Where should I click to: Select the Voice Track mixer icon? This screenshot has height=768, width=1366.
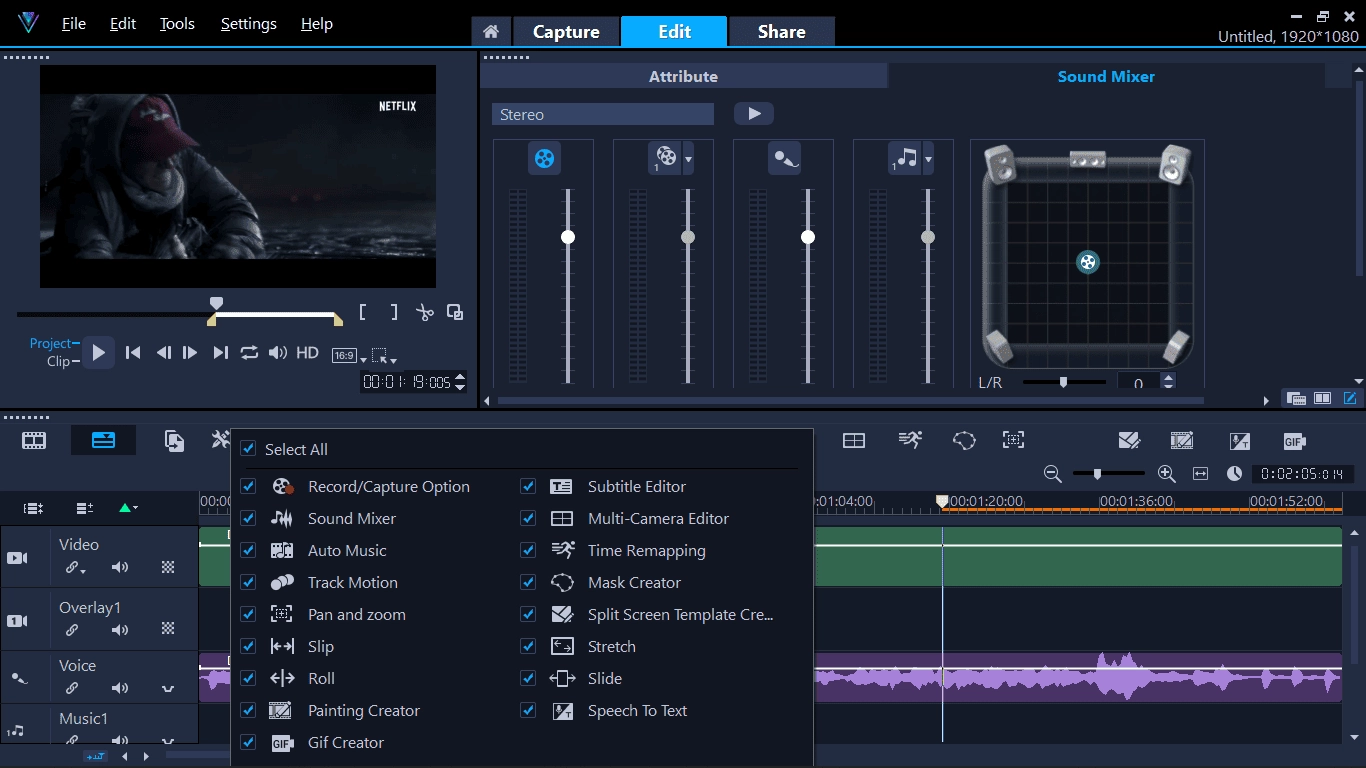[784, 158]
